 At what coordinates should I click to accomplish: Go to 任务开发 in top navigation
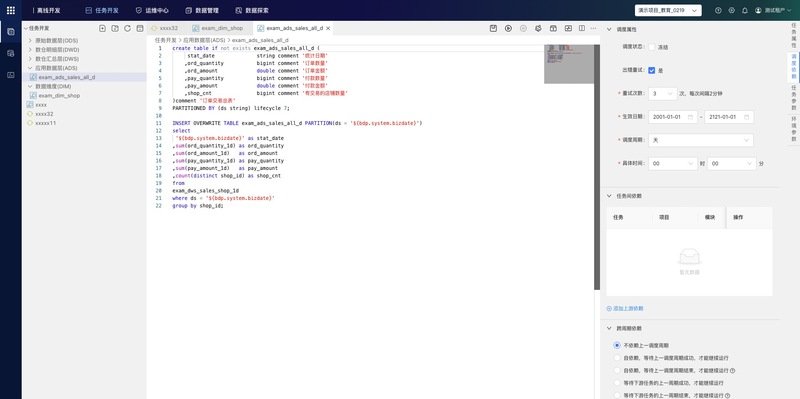[x=102, y=10]
